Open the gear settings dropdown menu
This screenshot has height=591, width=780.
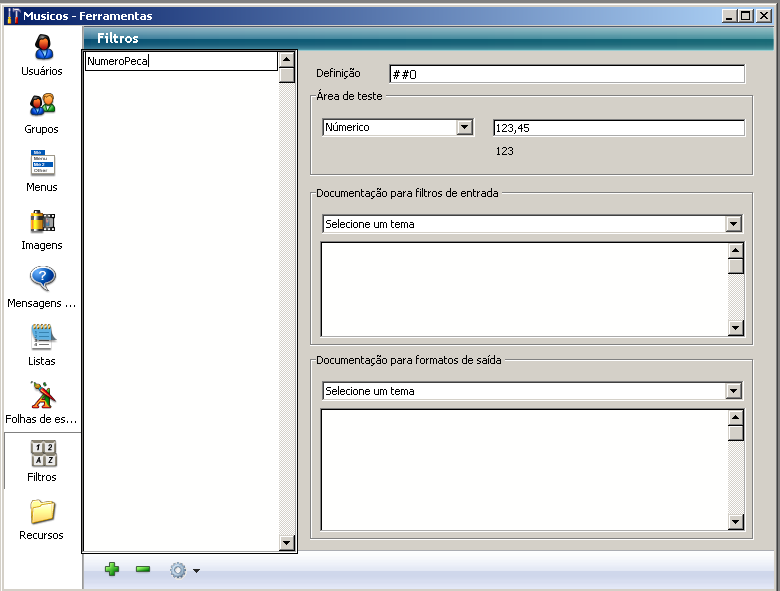[x=184, y=570]
